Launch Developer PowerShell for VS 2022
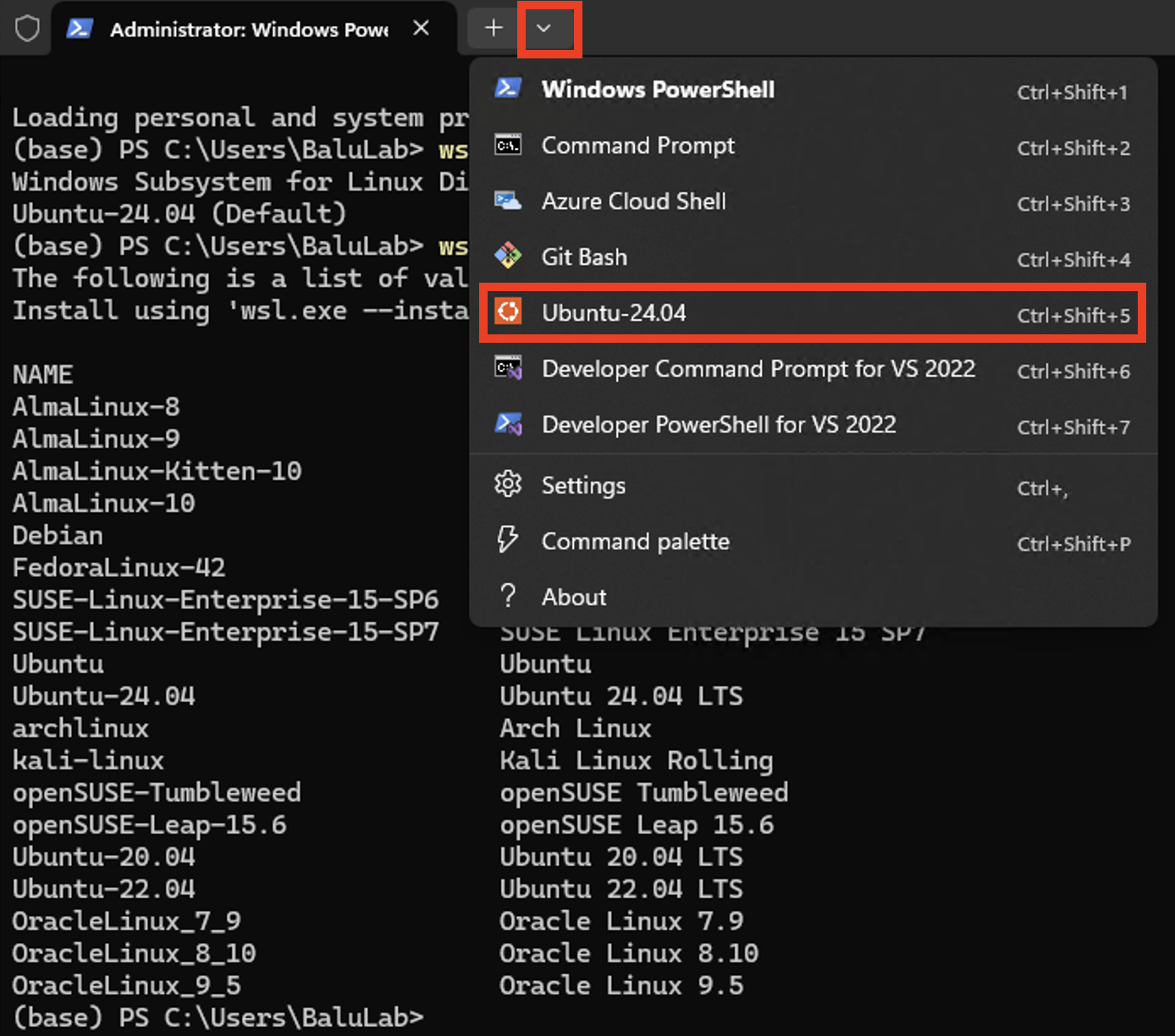The width and height of the screenshot is (1175, 1036). pyautogui.click(x=814, y=425)
